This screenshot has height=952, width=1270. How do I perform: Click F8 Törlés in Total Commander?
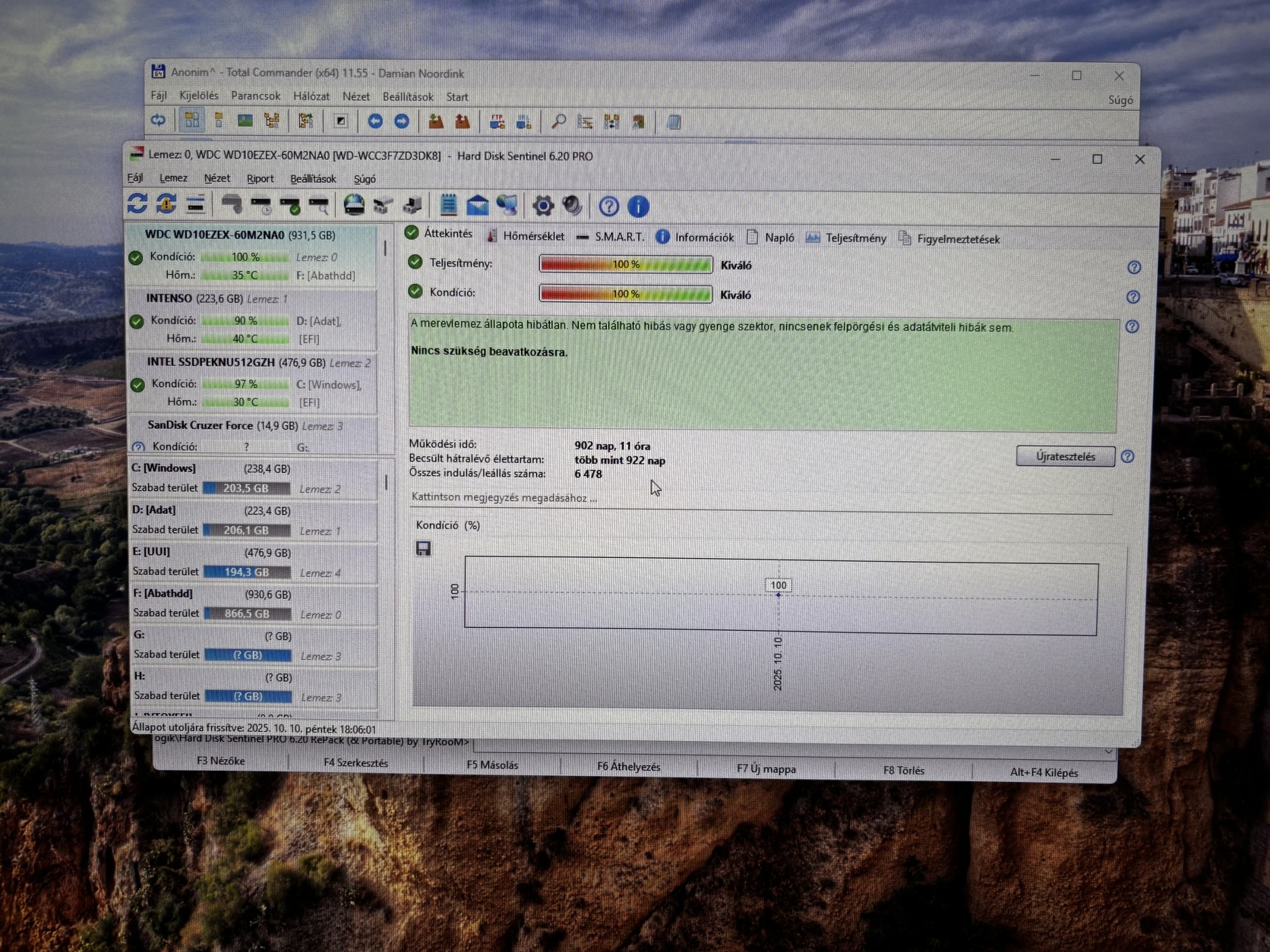pyautogui.click(x=904, y=771)
